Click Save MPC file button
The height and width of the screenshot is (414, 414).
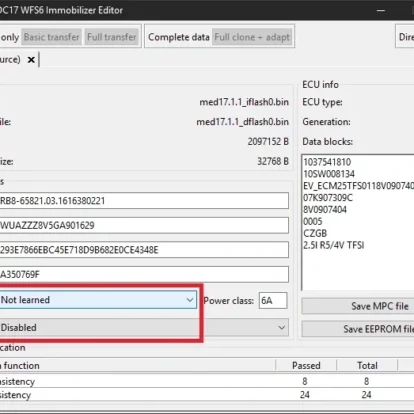pyautogui.click(x=358, y=306)
